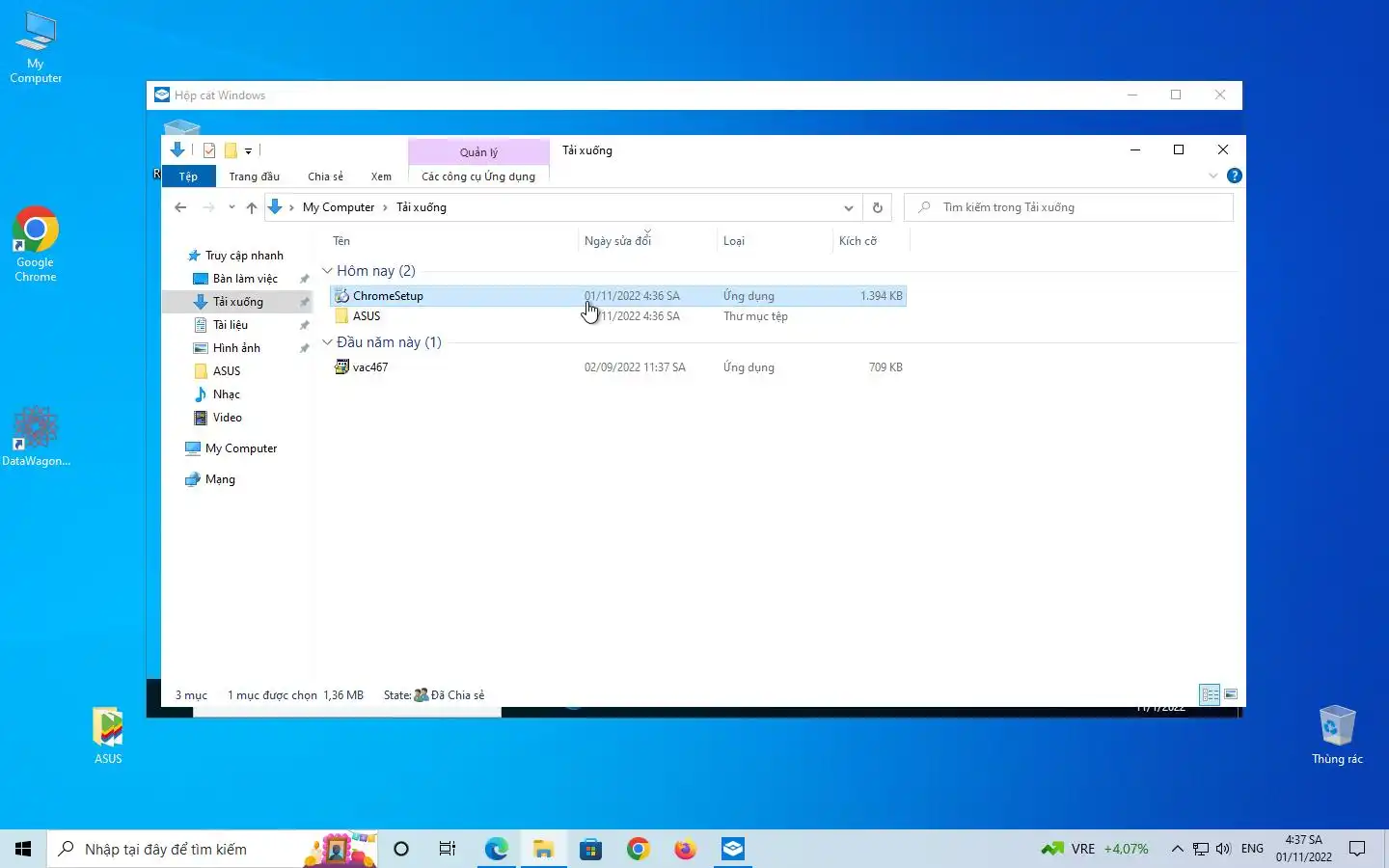The image size is (1389, 868).
Task: Collapse the Hôm nay (2) group
Action: pyautogui.click(x=327, y=271)
